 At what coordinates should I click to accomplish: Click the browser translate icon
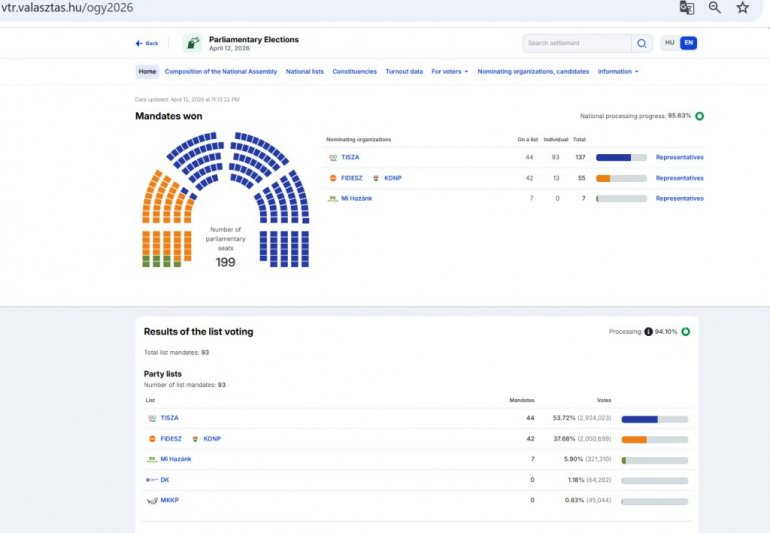[x=687, y=8]
